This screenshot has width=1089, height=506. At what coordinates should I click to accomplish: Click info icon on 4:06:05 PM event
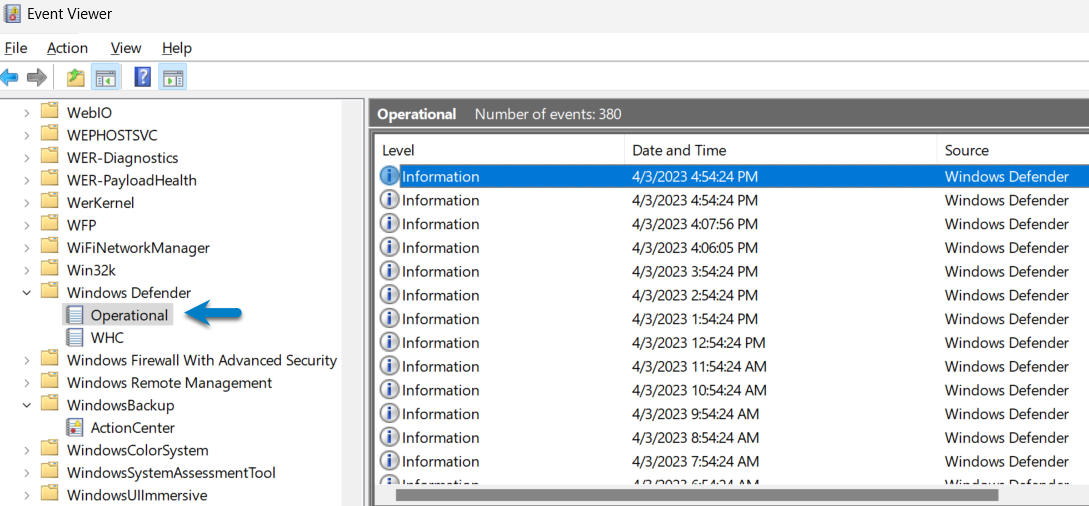[x=390, y=247]
